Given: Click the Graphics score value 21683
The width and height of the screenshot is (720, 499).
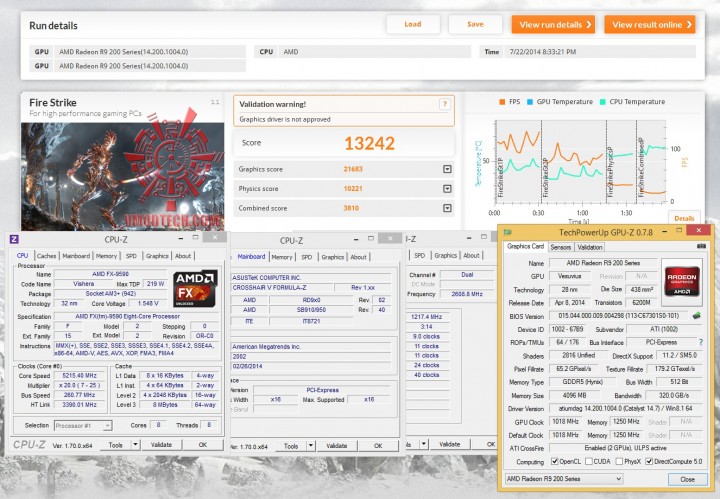Looking at the screenshot, I should tap(353, 169).
